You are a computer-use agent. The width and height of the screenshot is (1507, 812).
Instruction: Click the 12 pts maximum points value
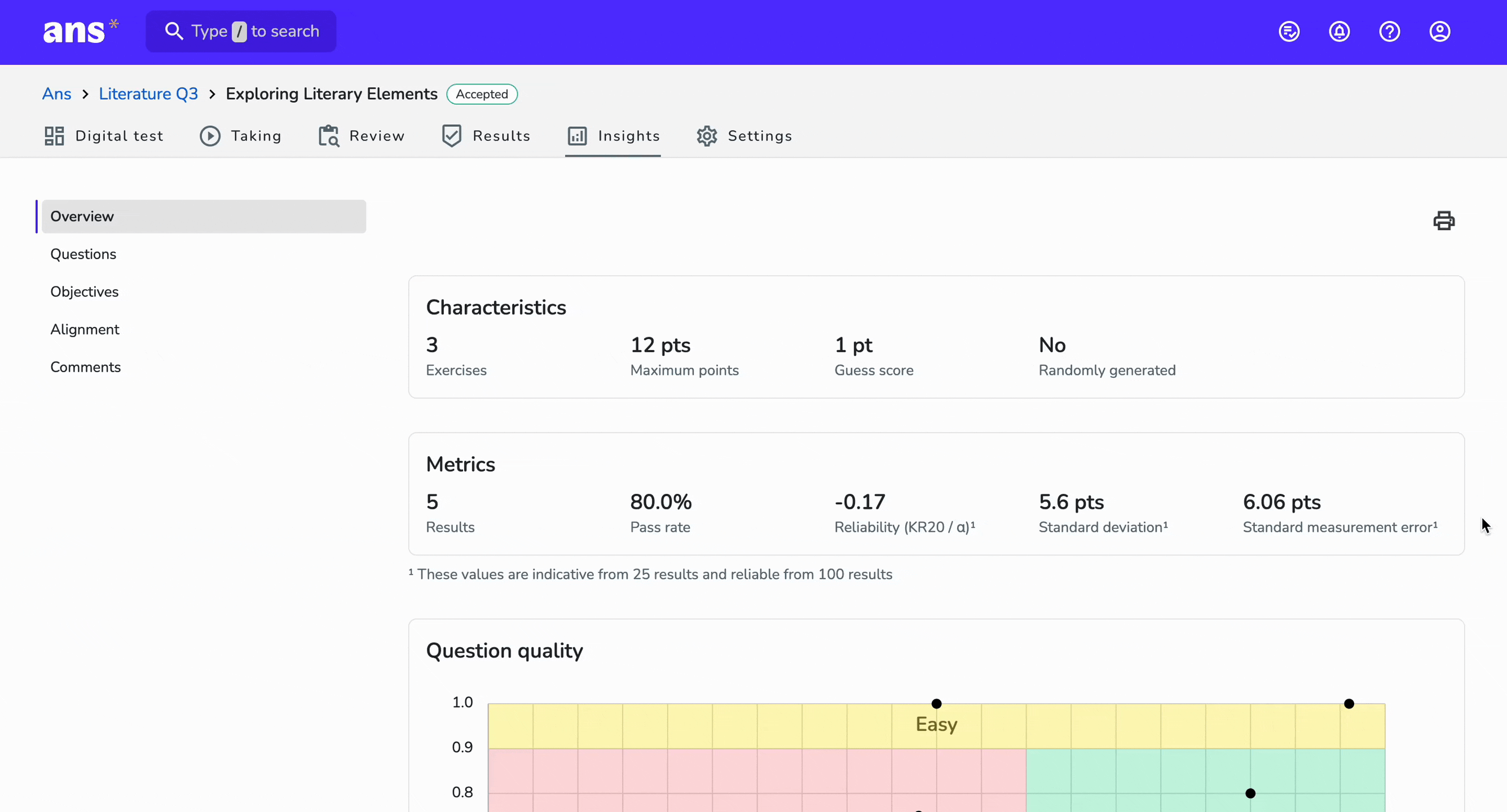660,345
